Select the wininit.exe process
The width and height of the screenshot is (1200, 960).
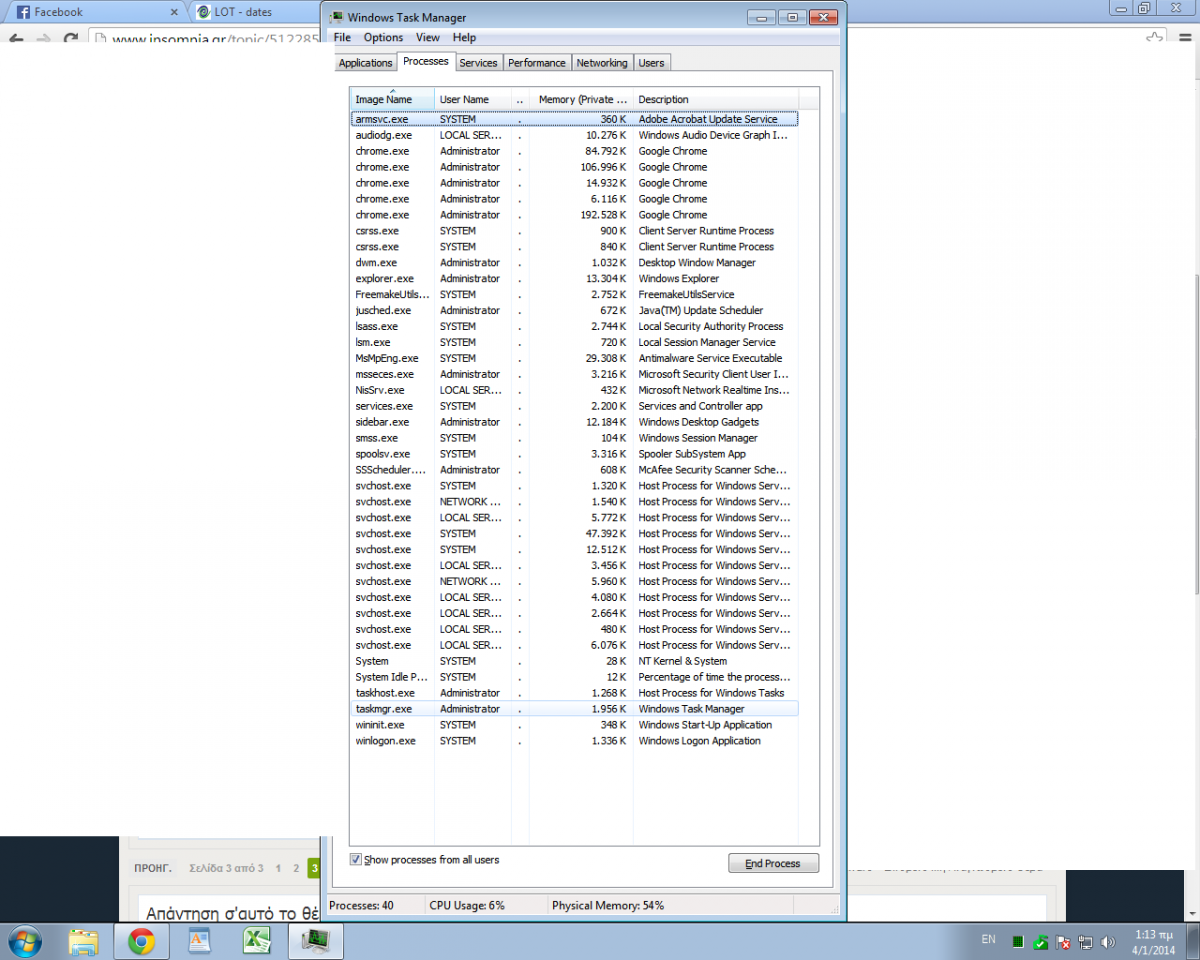pyautogui.click(x=574, y=725)
